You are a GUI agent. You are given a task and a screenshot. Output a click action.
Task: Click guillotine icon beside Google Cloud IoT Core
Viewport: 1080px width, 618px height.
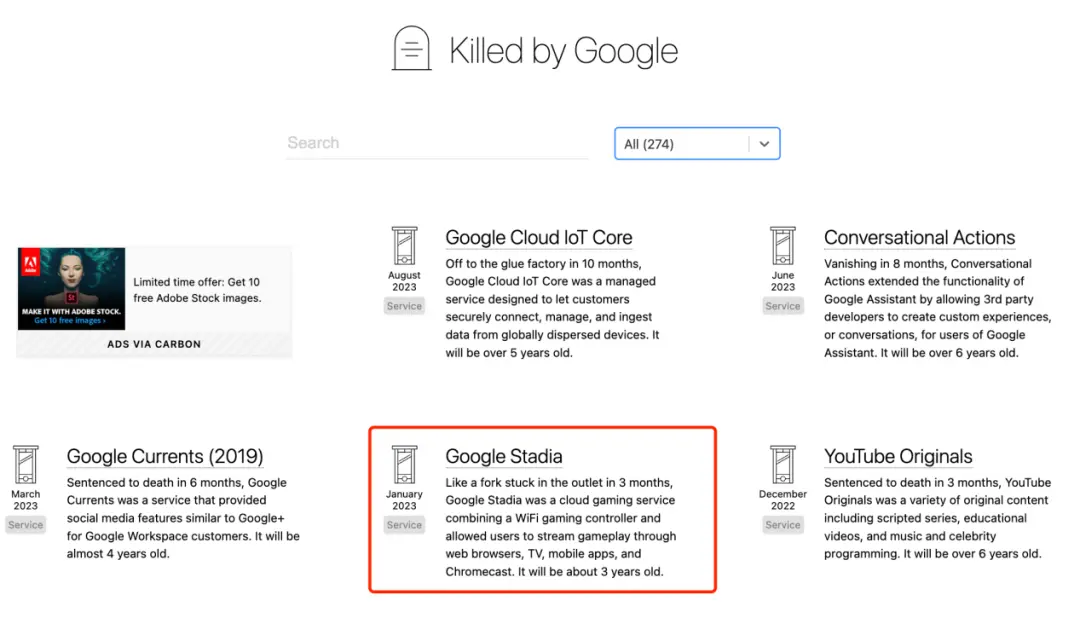404,246
